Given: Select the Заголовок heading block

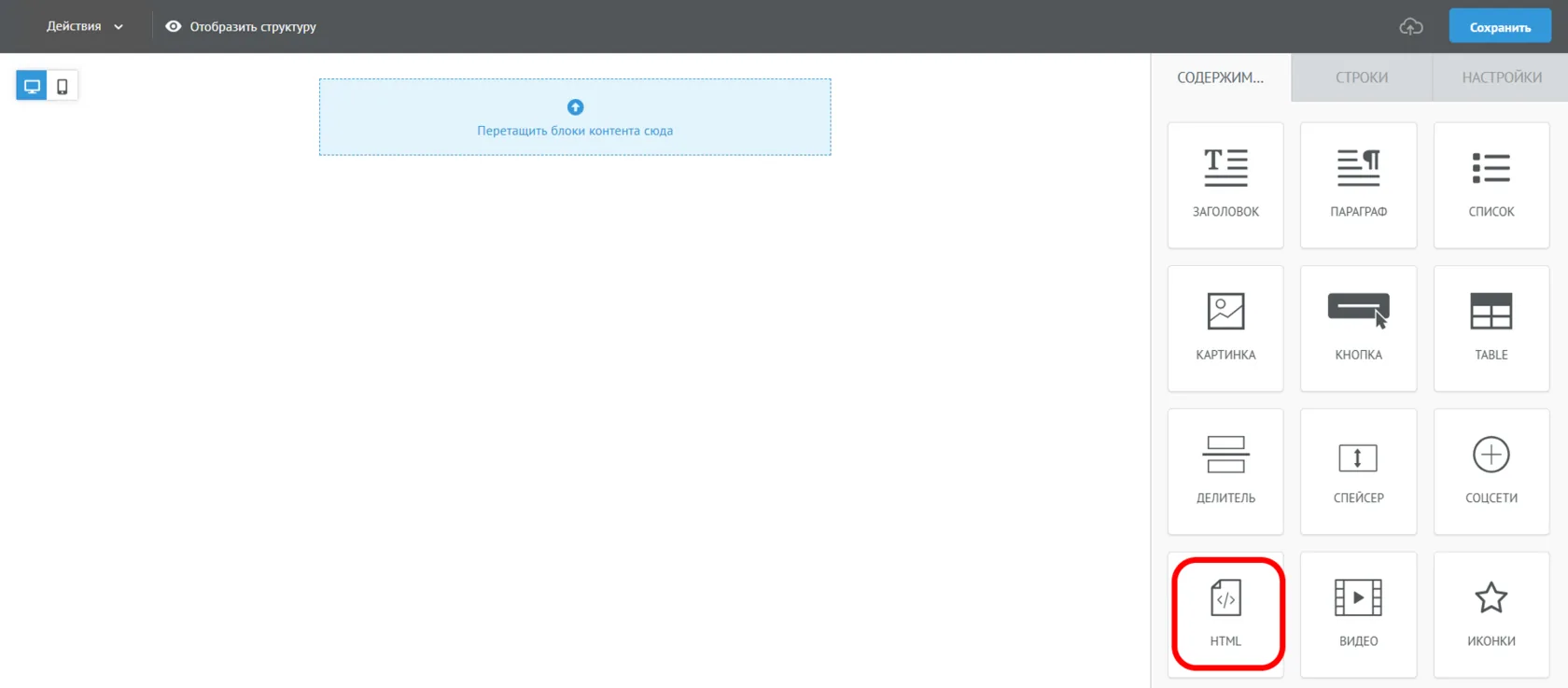Looking at the screenshot, I should point(1225,185).
